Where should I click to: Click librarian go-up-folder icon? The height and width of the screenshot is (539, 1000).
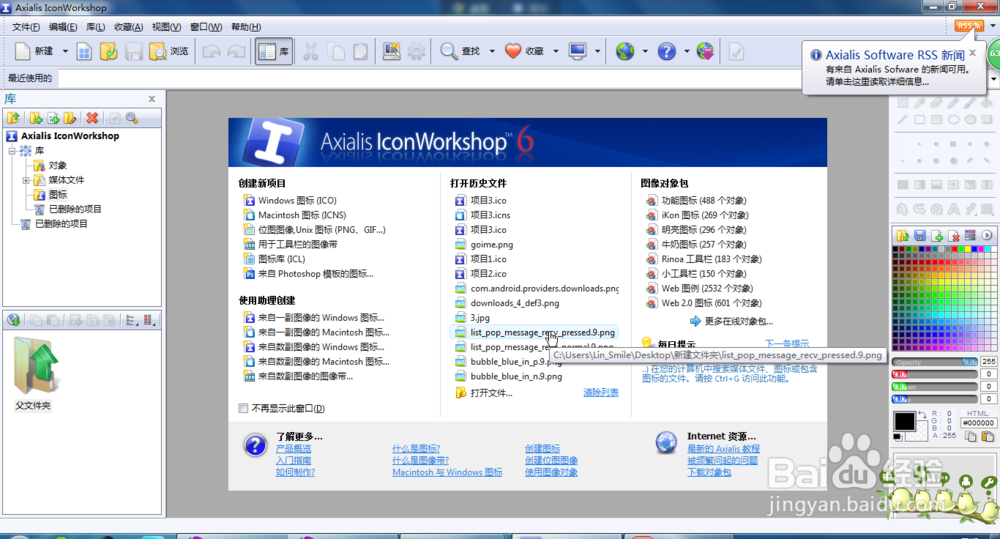tap(13, 118)
